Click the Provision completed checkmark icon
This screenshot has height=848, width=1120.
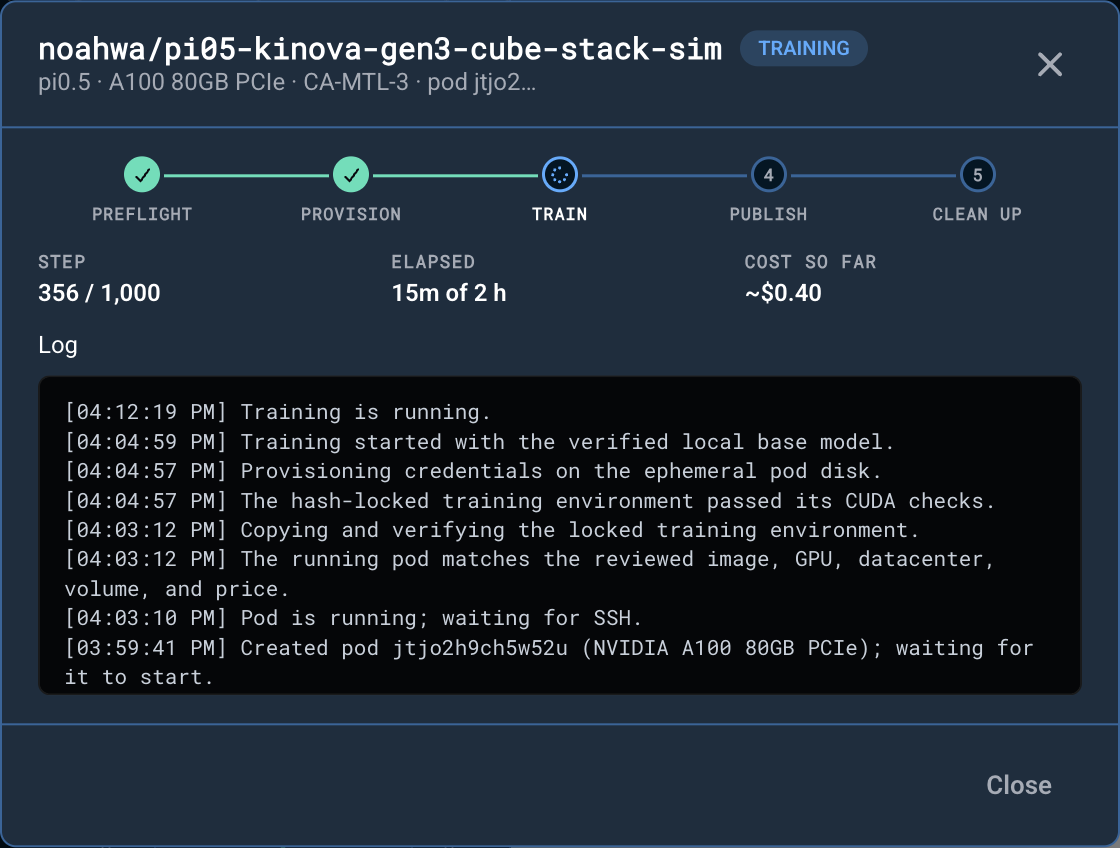pos(351,174)
